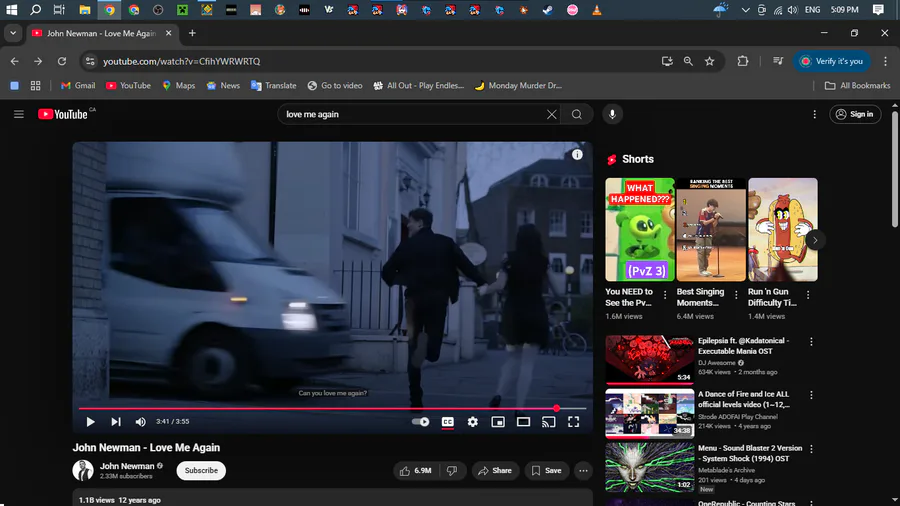
Task: Reload the page
Action: (x=62, y=61)
